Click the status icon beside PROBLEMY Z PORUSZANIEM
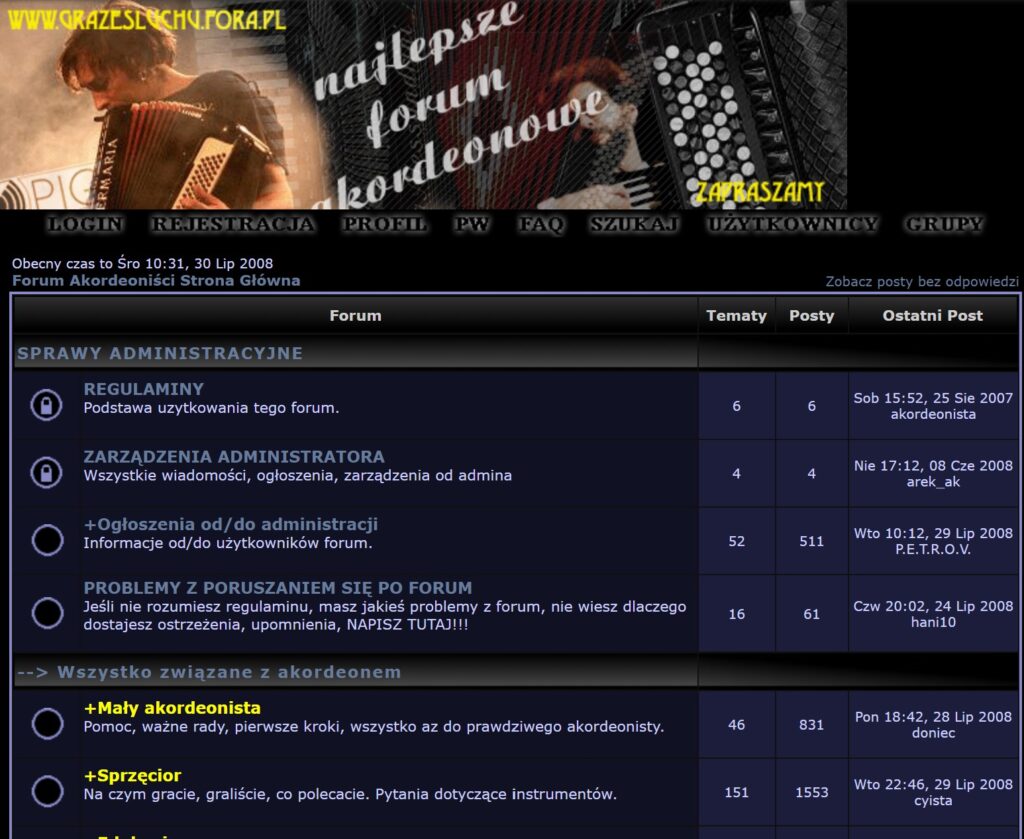Screen dimensions: 1024x839 pos(47,612)
